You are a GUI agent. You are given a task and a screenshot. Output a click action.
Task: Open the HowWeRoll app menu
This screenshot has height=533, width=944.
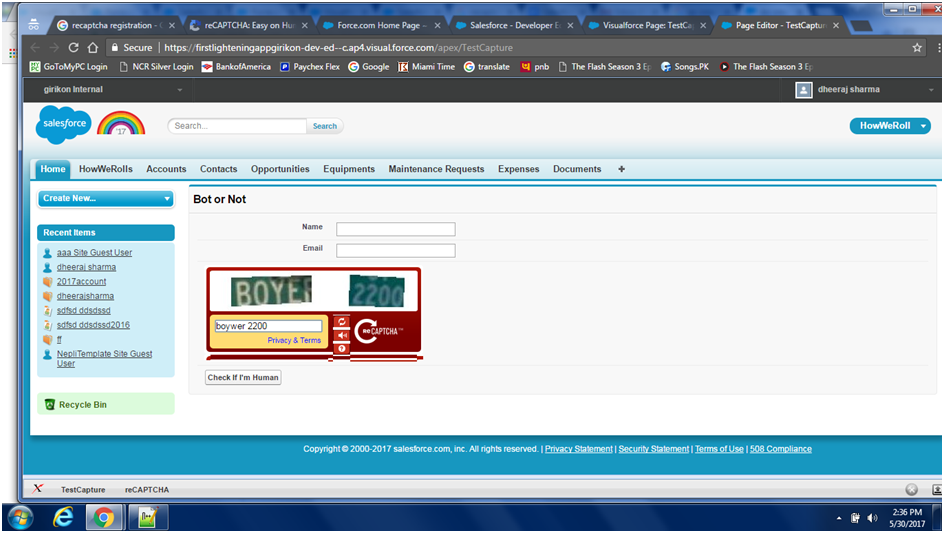point(890,126)
